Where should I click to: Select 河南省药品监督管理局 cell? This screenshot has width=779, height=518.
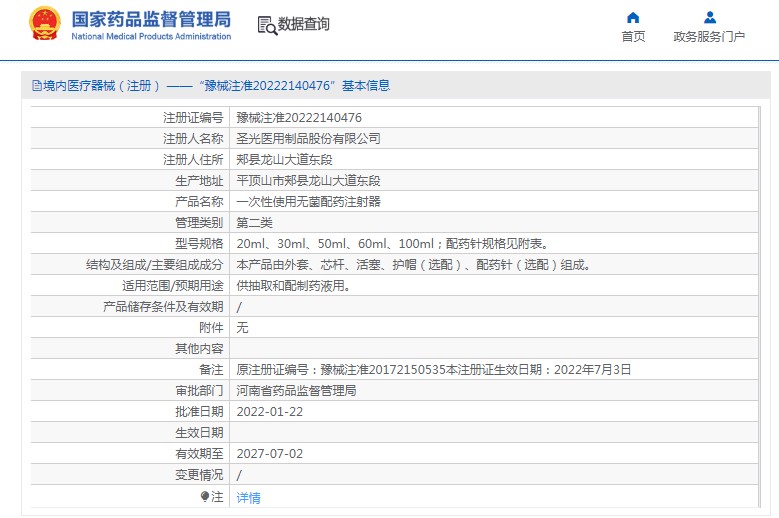pos(493,390)
